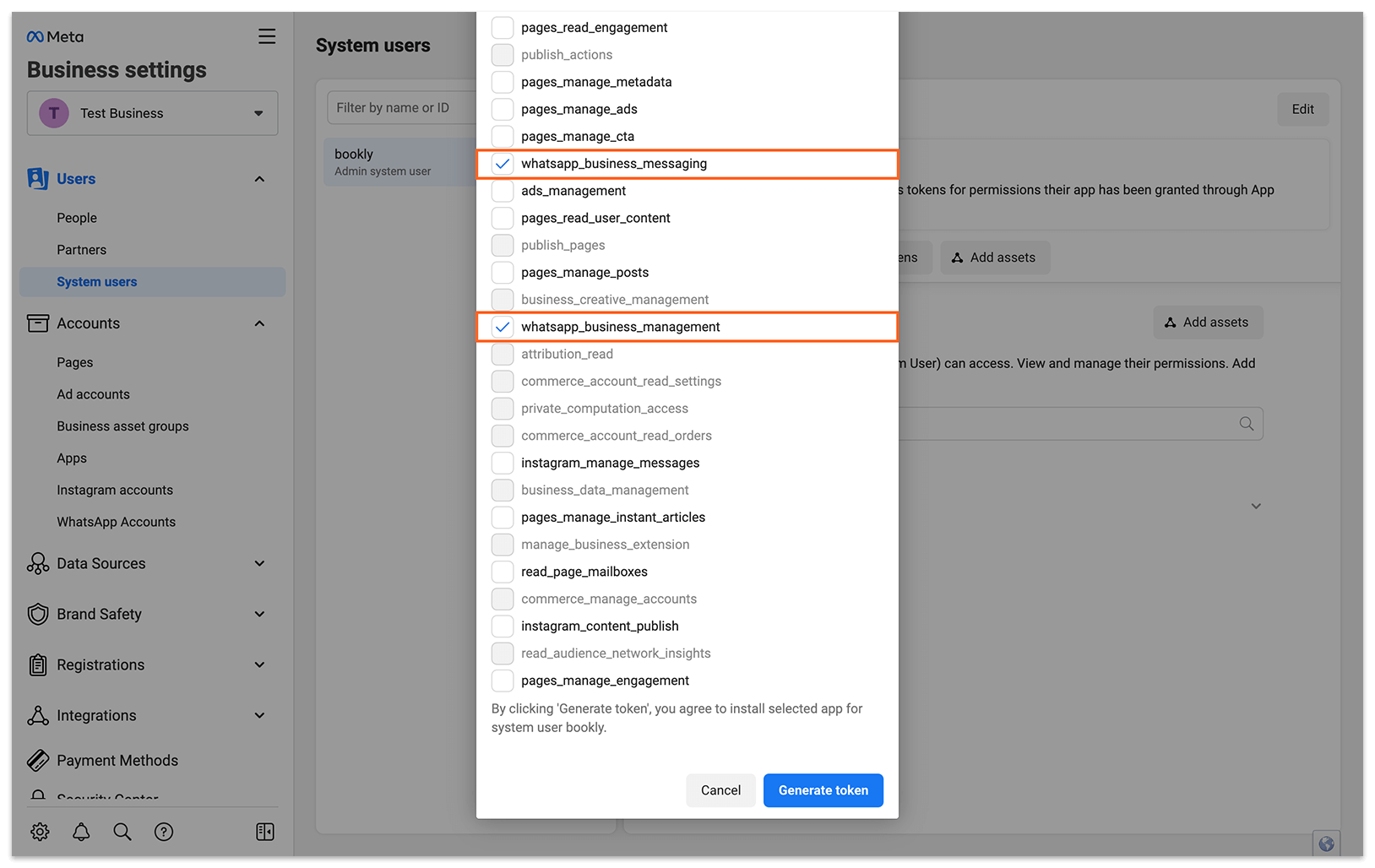Cancel the token dialog
The height and width of the screenshot is (868, 1375).
tap(720, 790)
